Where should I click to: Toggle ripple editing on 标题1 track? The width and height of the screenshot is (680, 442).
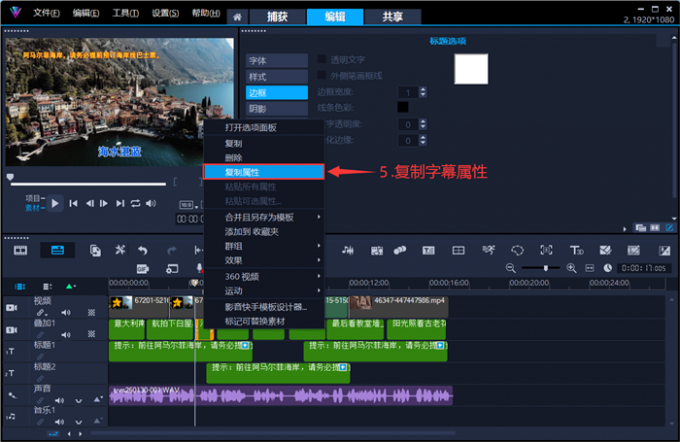[40, 356]
